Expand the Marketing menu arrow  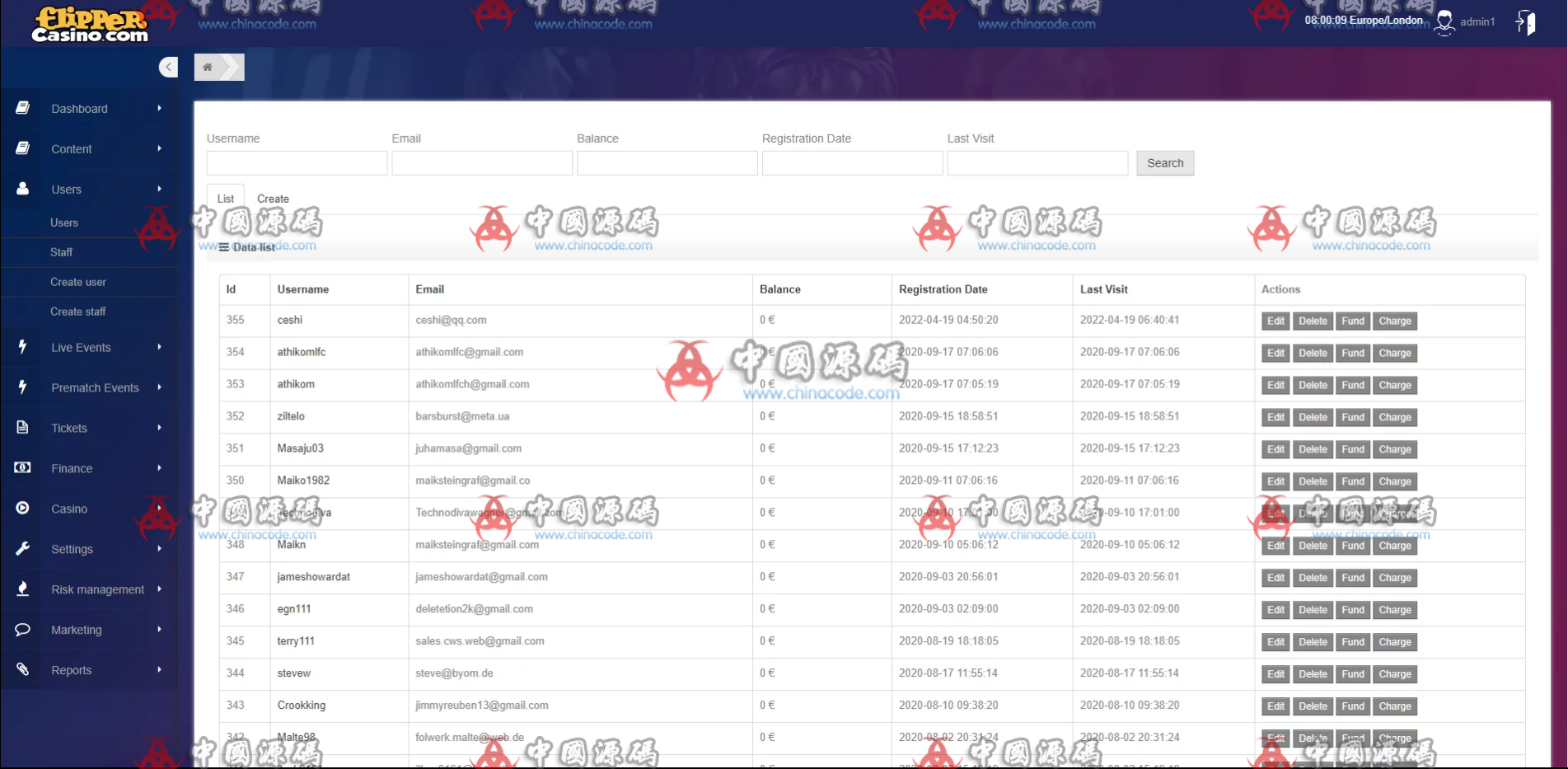tap(160, 630)
